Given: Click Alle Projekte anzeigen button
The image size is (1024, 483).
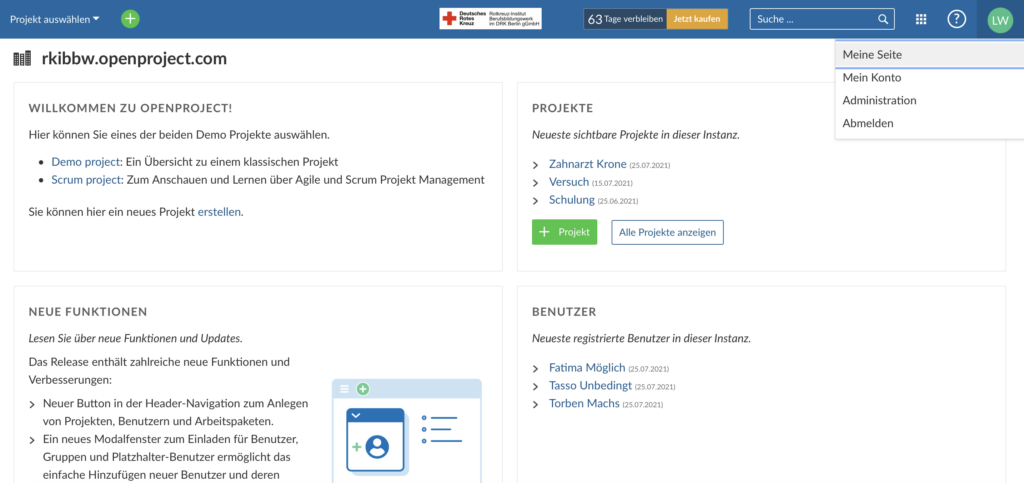Looking at the screenshot, I should click(667, 232).
